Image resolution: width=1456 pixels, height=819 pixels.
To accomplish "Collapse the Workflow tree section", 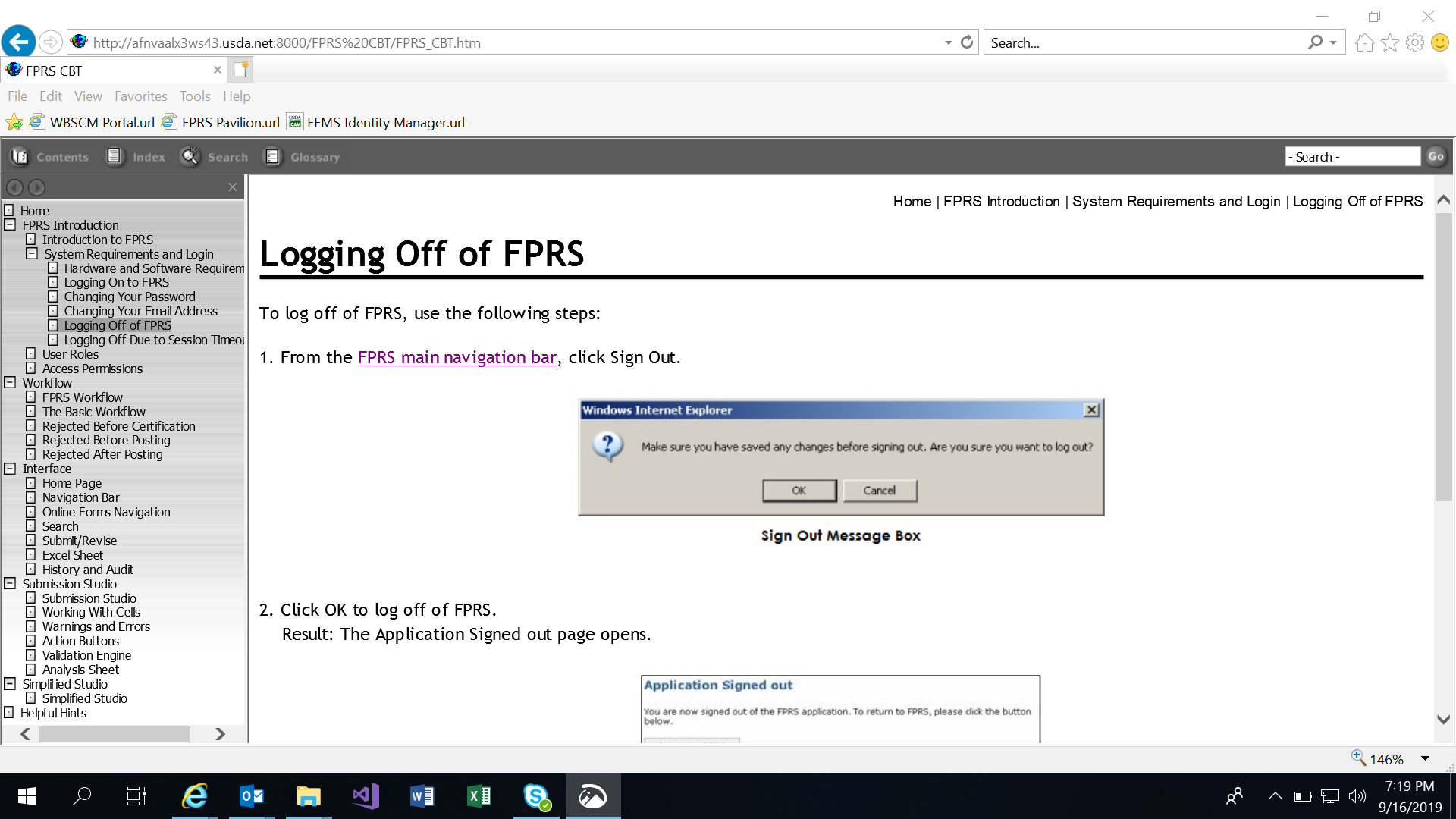I will point(10,383).
